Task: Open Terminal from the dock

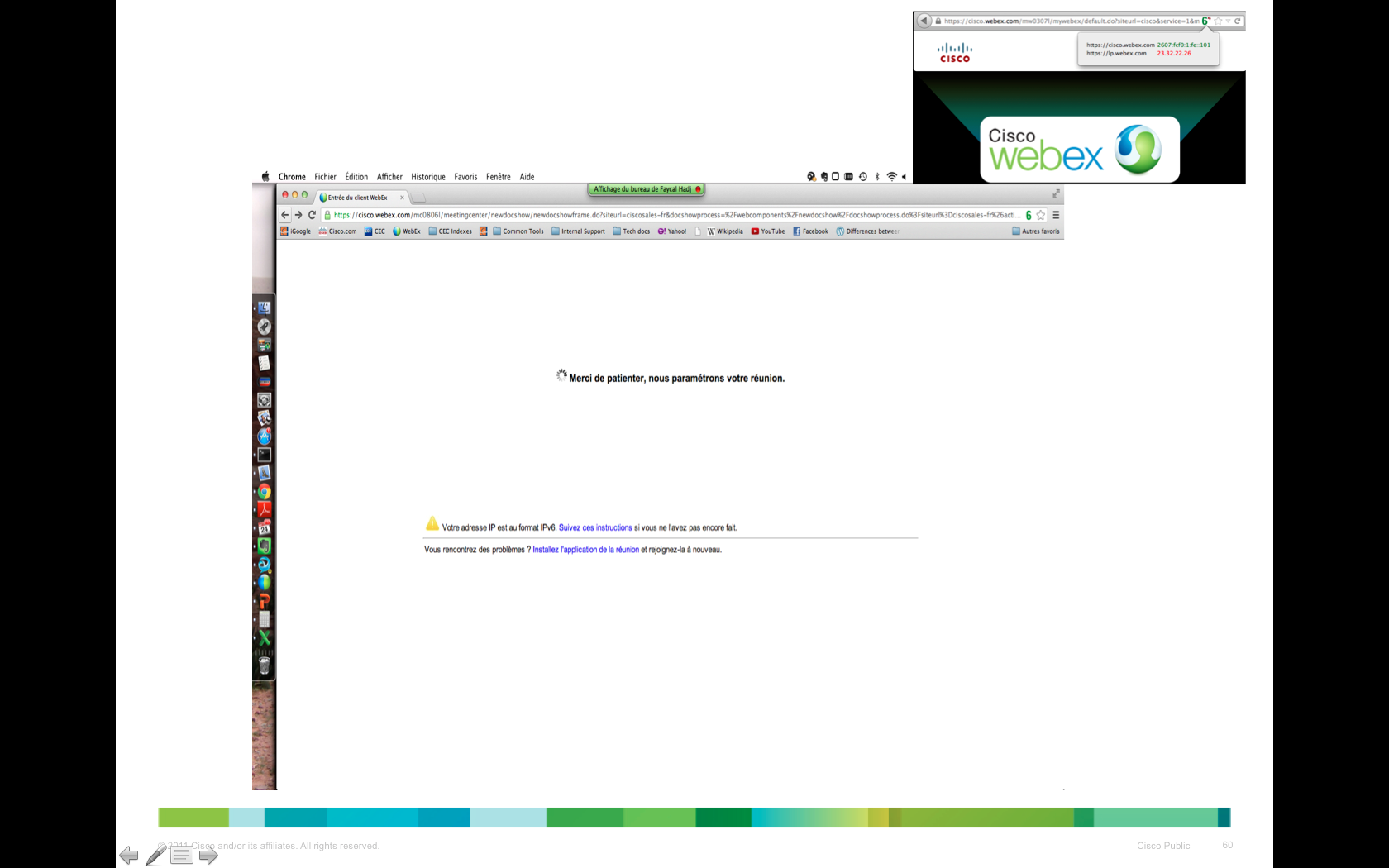Action: tap(265, 455)
